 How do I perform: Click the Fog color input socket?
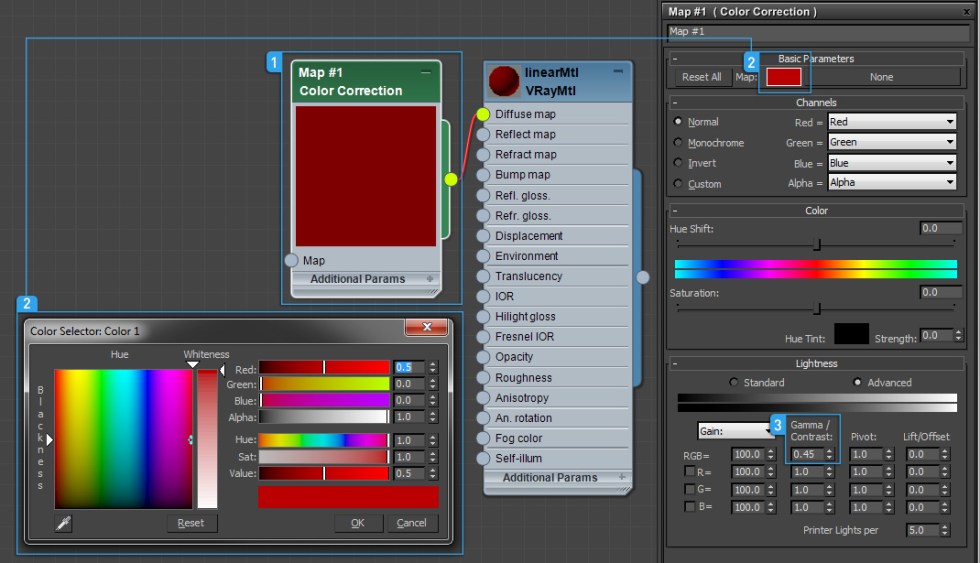coord(483,438)
